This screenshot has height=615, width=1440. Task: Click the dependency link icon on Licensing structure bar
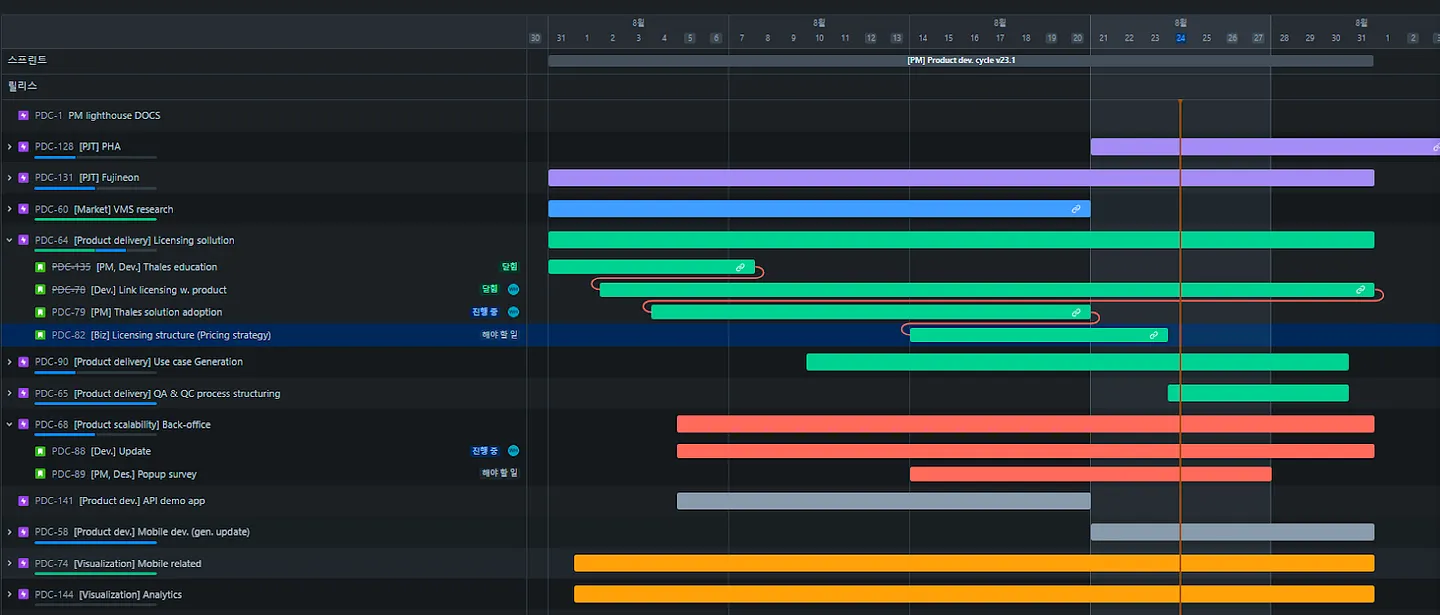tap(1153, 336)
